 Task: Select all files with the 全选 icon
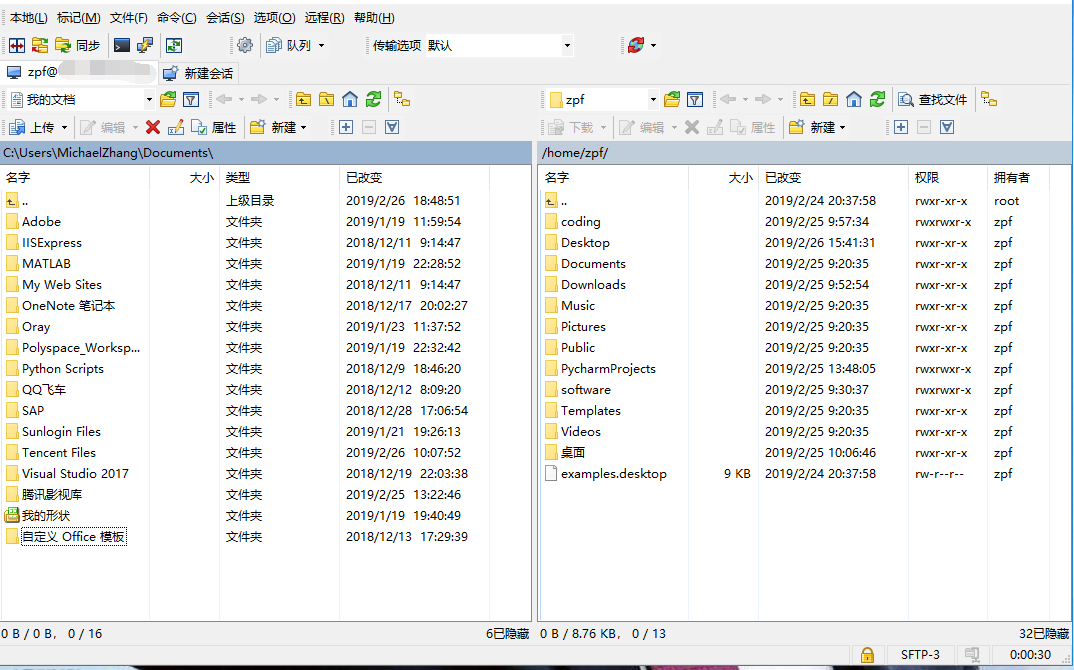click(345, 127)
